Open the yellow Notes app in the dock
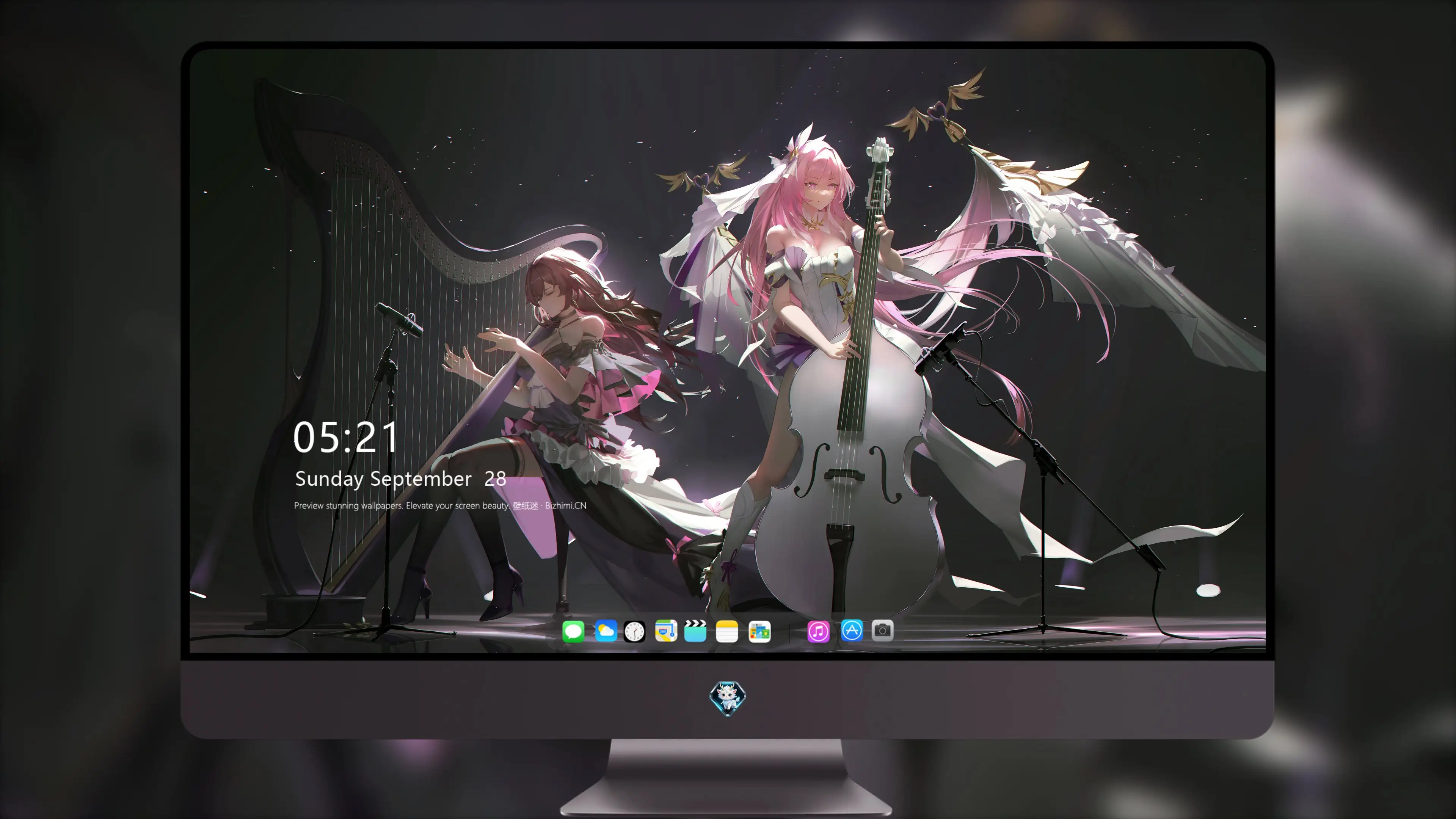 click(x=727, y=631)
